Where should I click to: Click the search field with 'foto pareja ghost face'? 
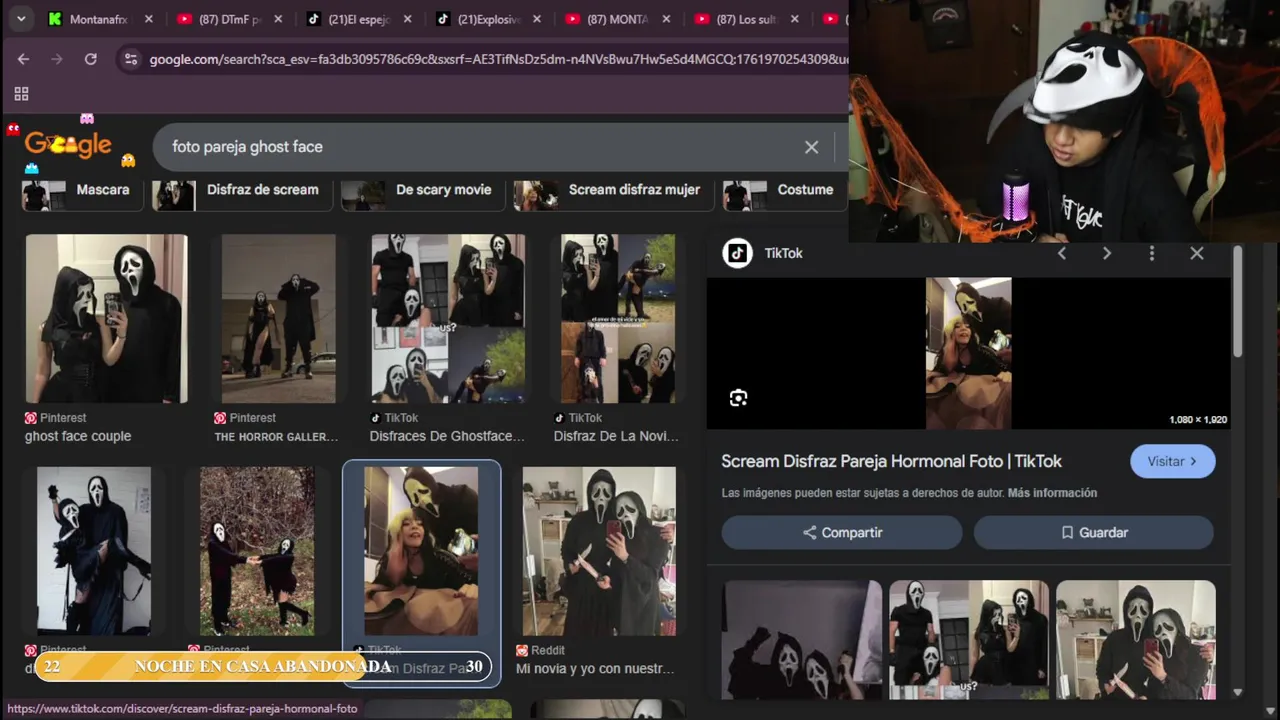point(480,147)
